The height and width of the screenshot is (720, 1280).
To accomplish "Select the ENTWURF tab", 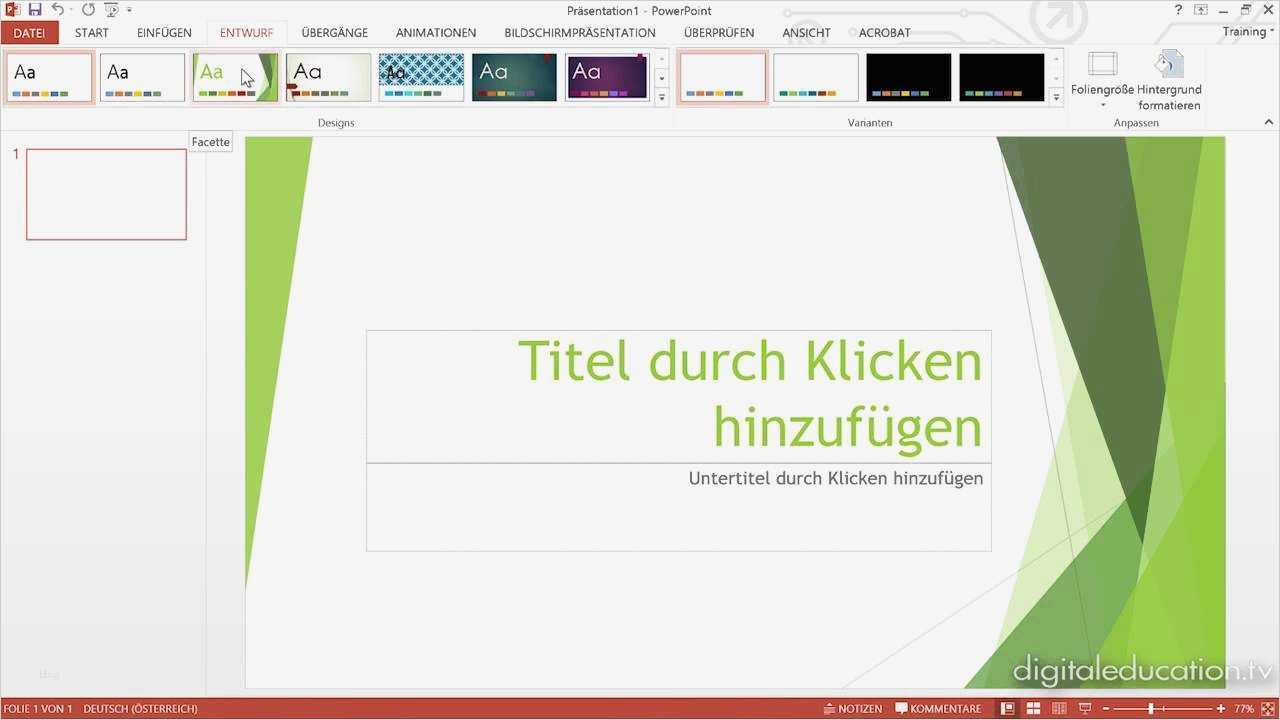I will point(246,33).
